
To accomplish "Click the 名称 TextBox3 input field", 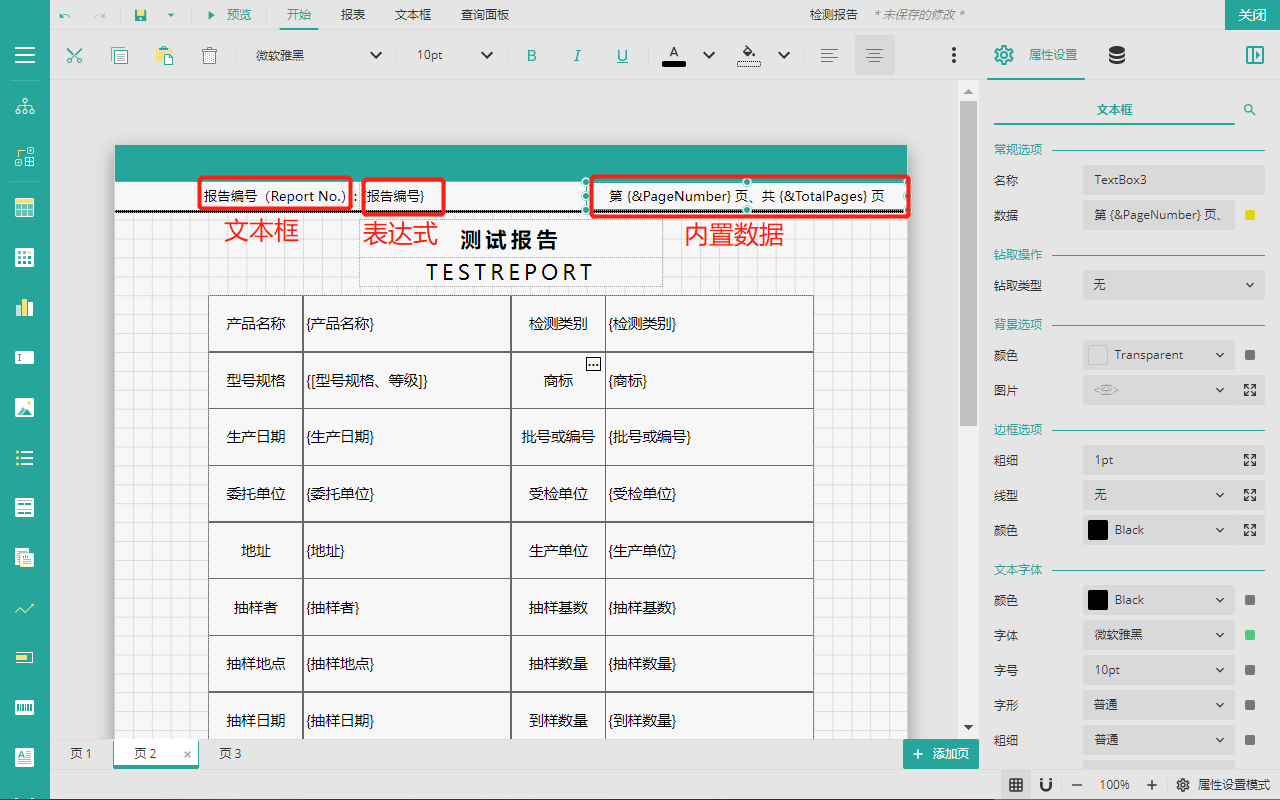I will [x=1173, y=180].
